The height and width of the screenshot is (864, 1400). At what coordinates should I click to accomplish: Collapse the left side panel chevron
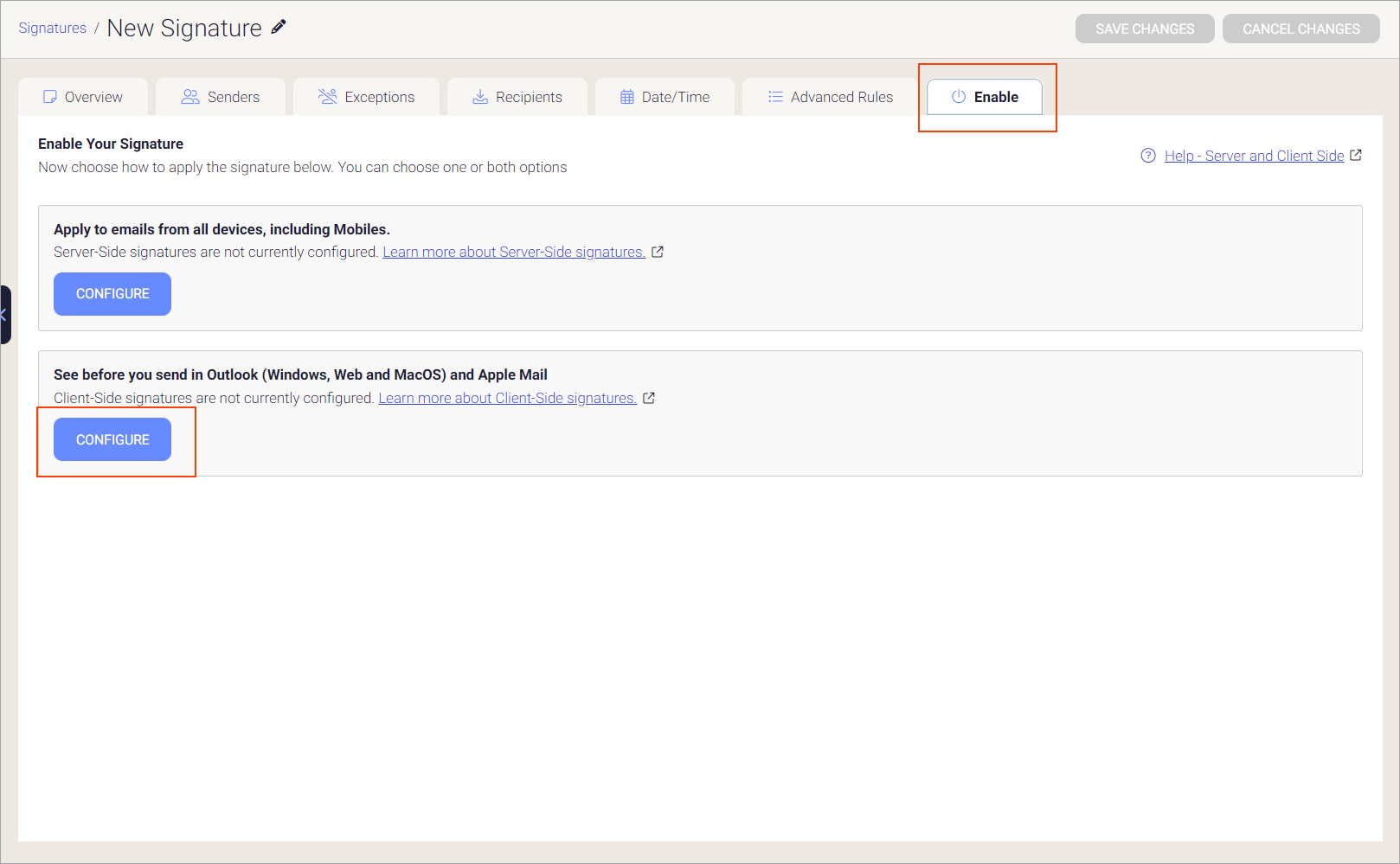point(3,314)
